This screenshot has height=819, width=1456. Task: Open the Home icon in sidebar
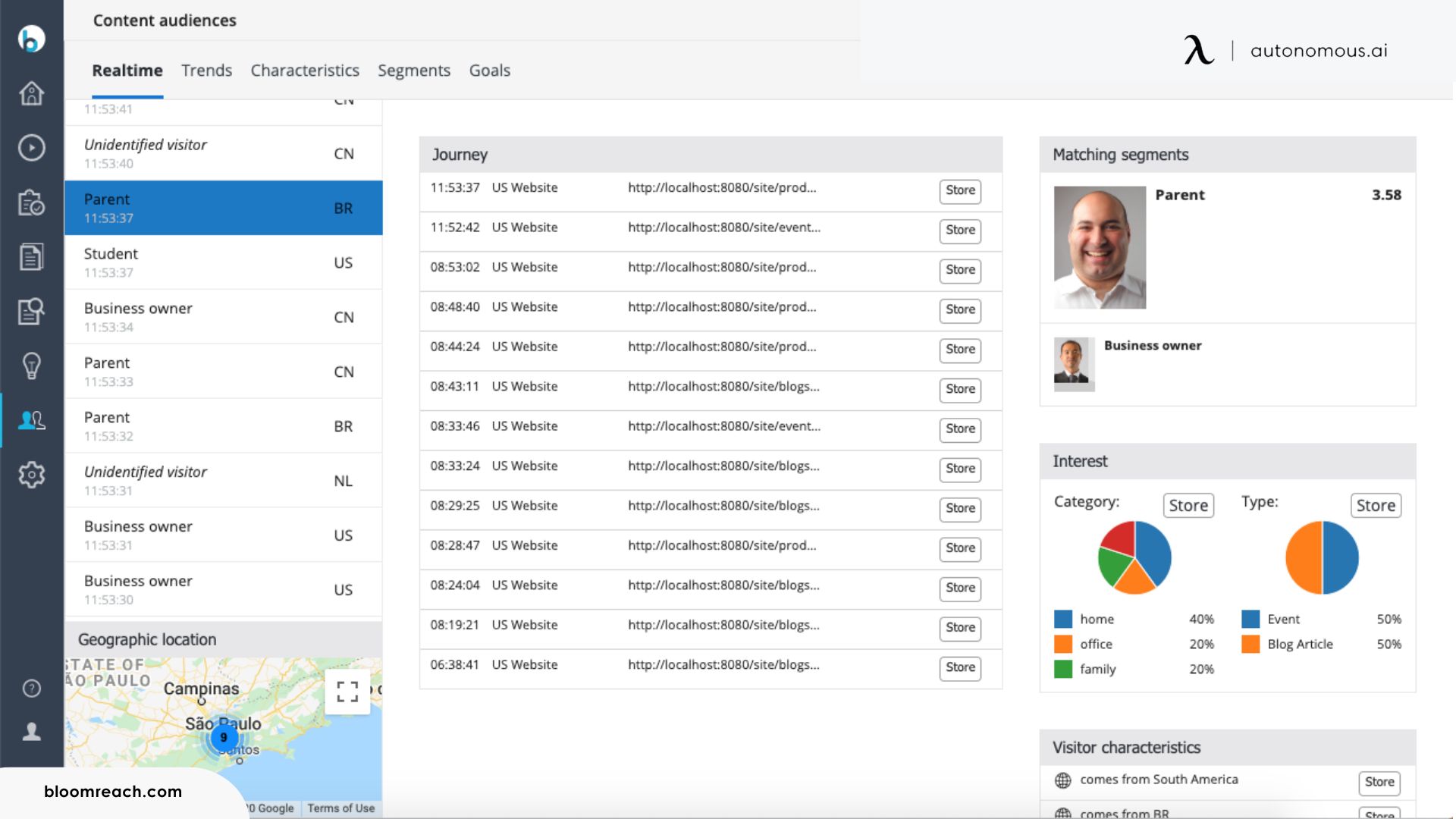coord(31,93)
